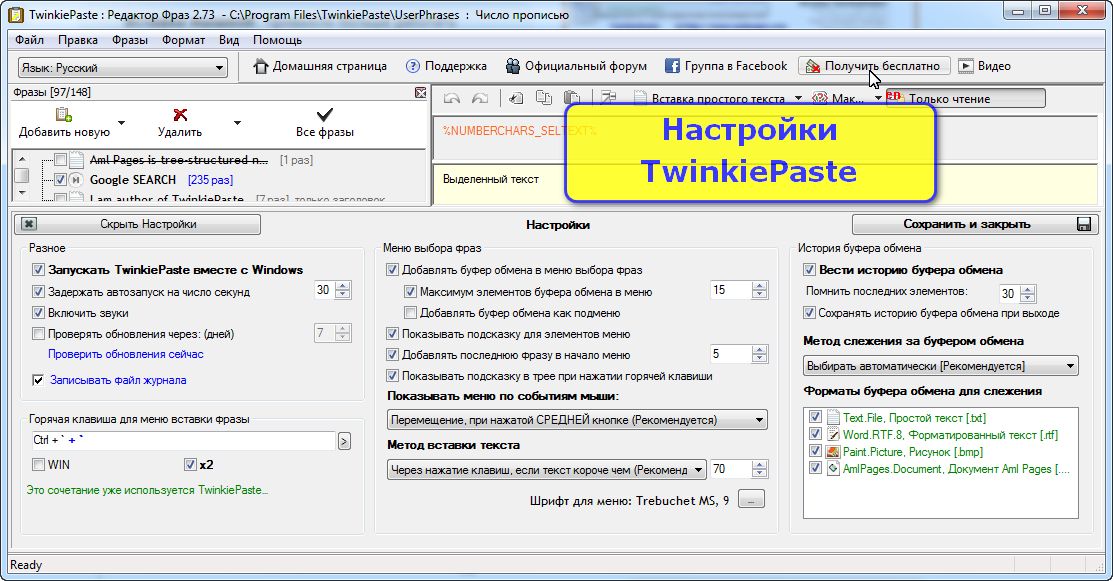
Task: Open Группа в Facebook
Action: pyautogui.click(x=725, y=66)
